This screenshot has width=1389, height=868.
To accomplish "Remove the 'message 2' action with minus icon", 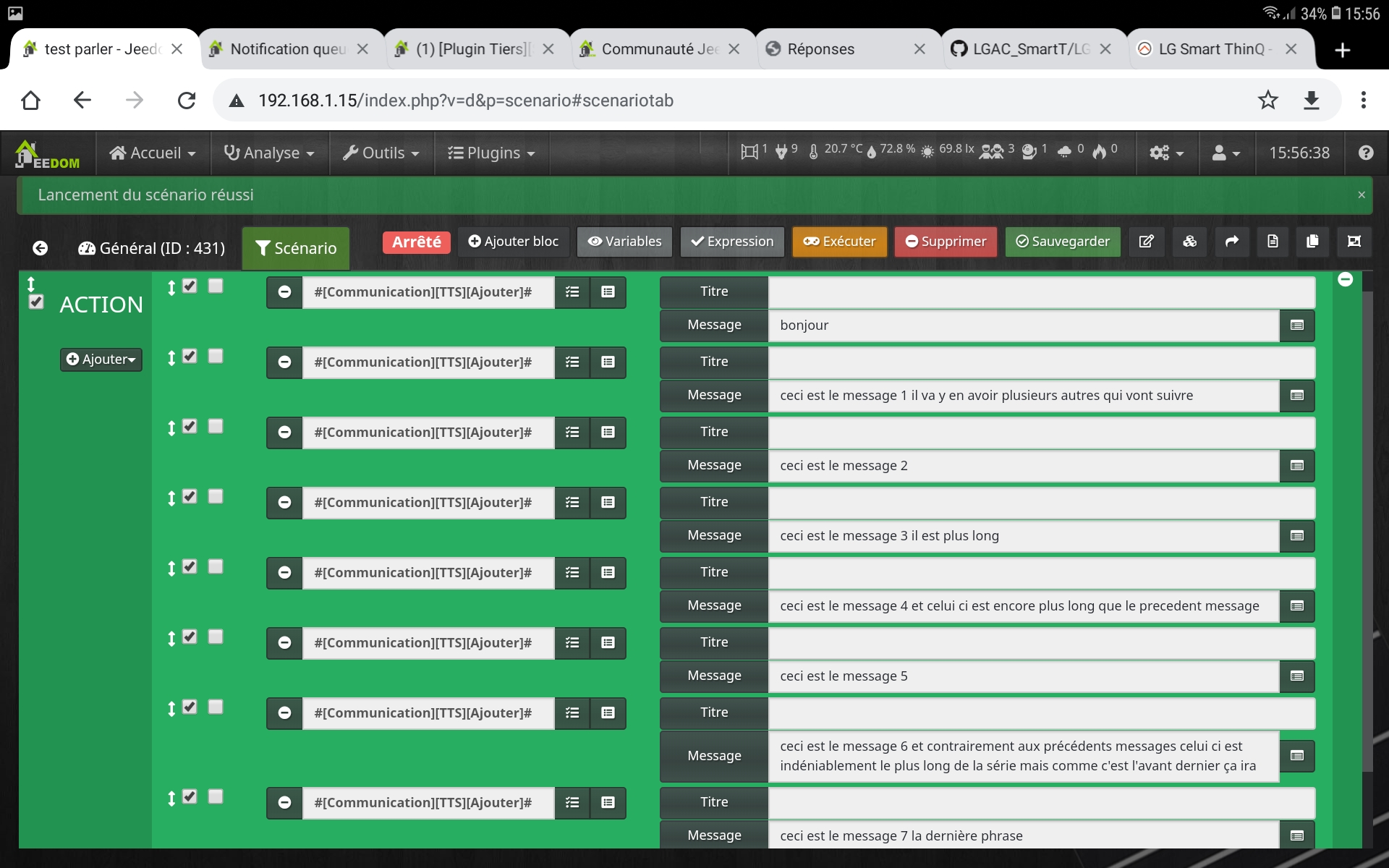I will (284, 433).
